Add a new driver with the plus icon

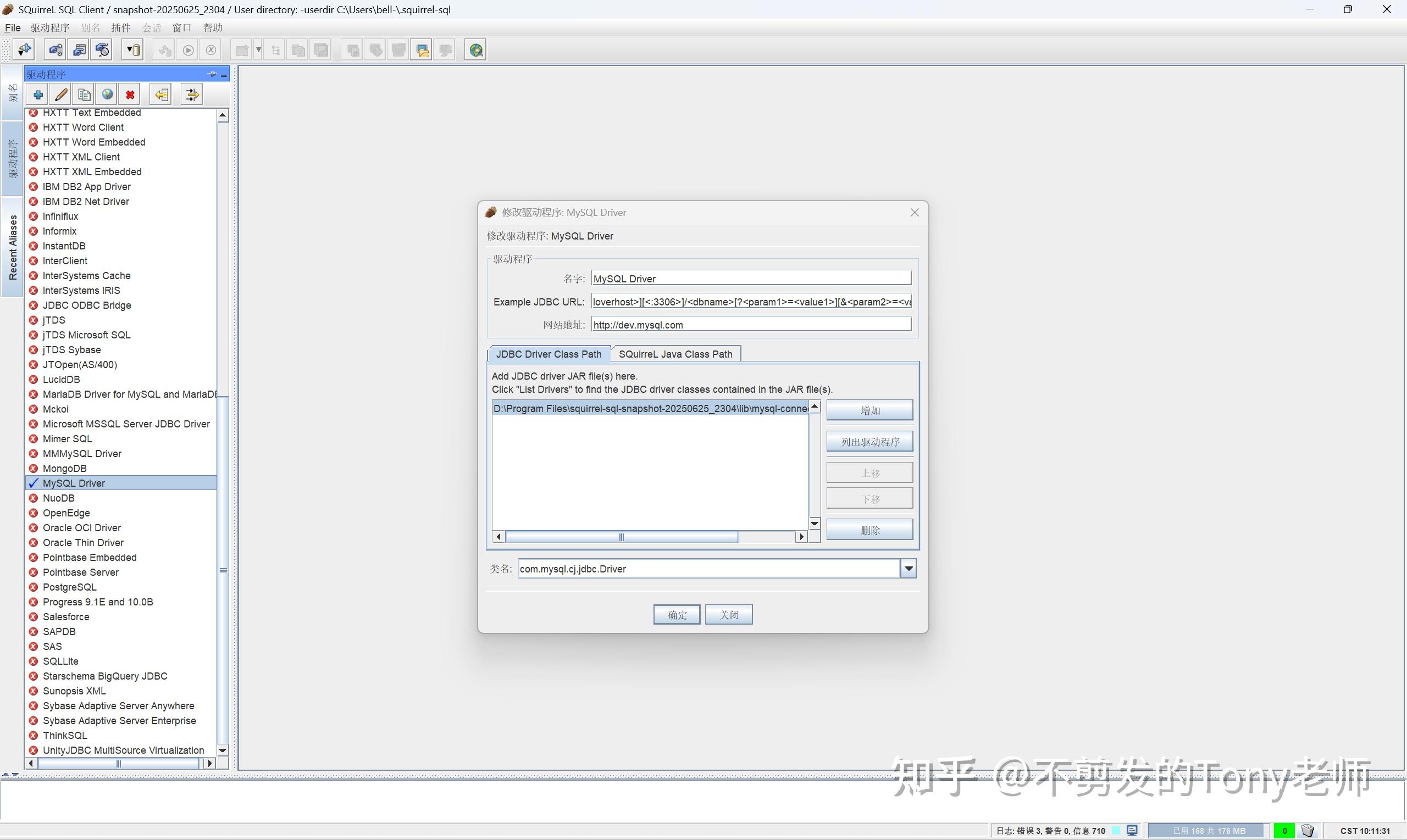(x=37, y=94)
